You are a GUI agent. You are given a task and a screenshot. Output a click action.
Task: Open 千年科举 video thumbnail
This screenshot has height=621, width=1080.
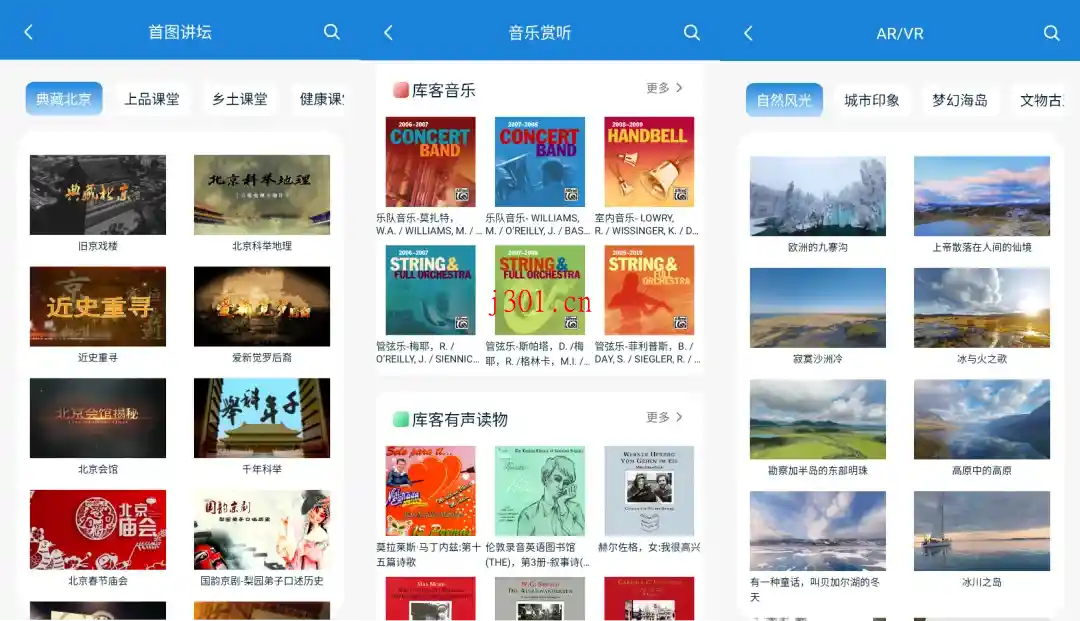[262, 418]
